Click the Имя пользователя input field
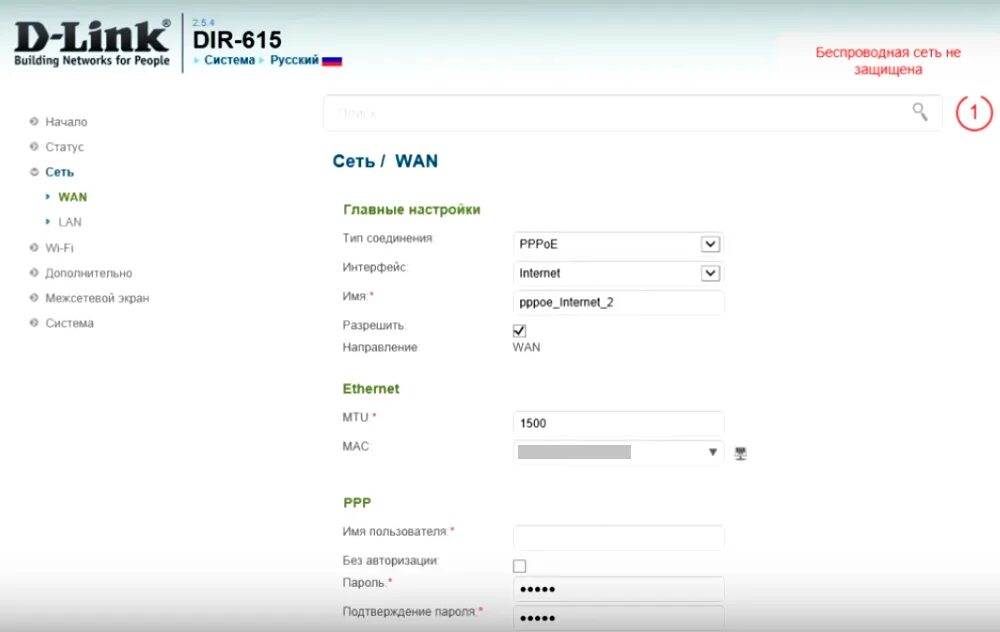Image resolution: width=1000 pixels, height=632 pixels. (617, 537)
